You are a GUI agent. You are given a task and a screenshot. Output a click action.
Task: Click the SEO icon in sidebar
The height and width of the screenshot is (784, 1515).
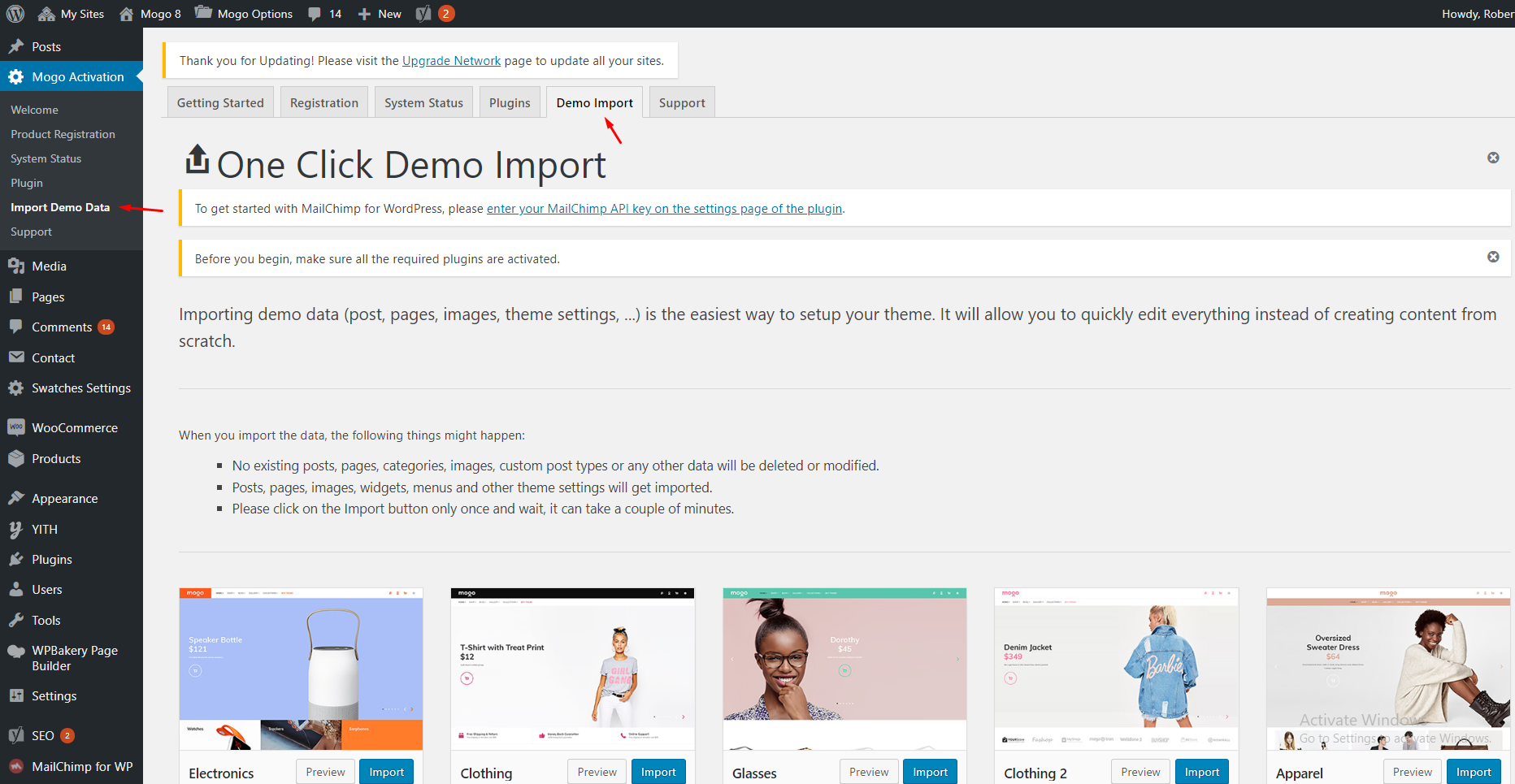coord(16,735)
